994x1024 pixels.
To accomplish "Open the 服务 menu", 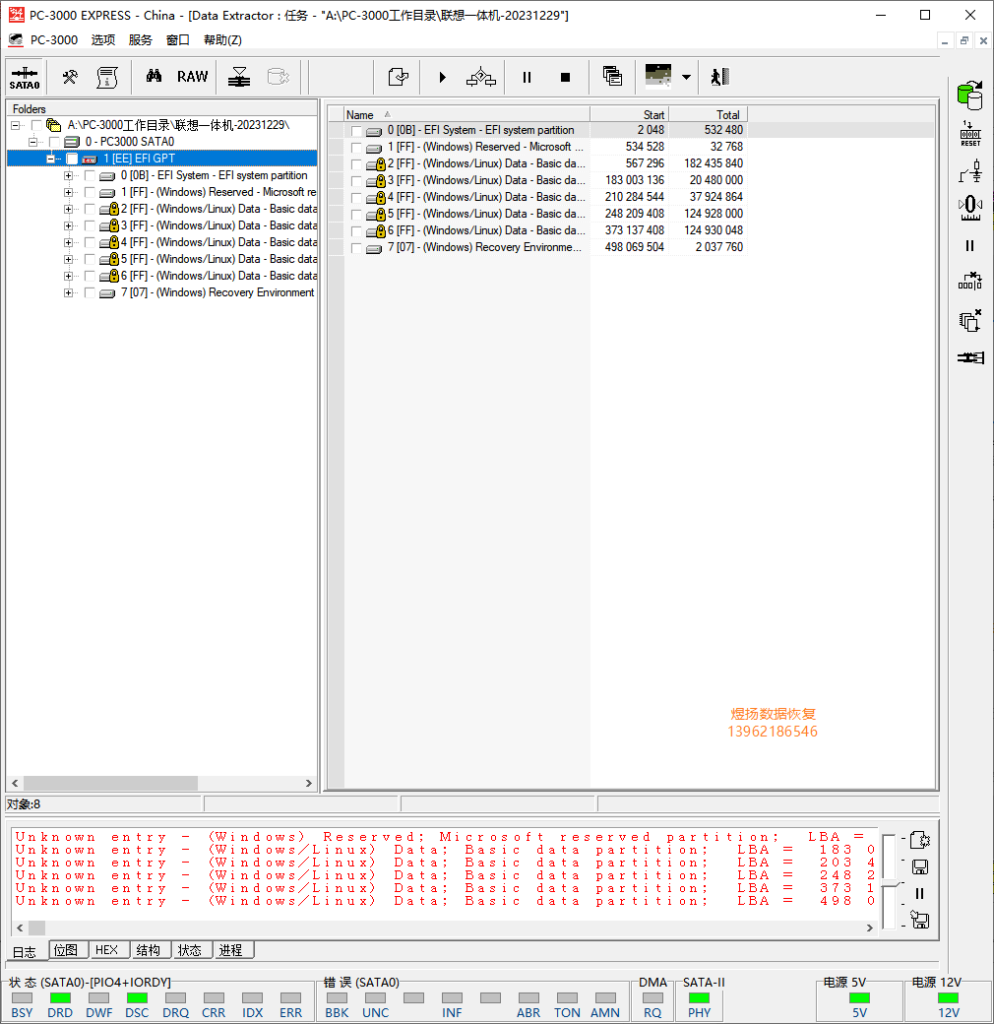I will (x=140, y=40).
